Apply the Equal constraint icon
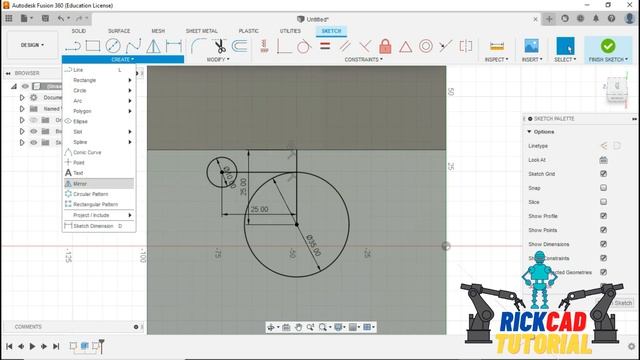 [x=325, y=46]
